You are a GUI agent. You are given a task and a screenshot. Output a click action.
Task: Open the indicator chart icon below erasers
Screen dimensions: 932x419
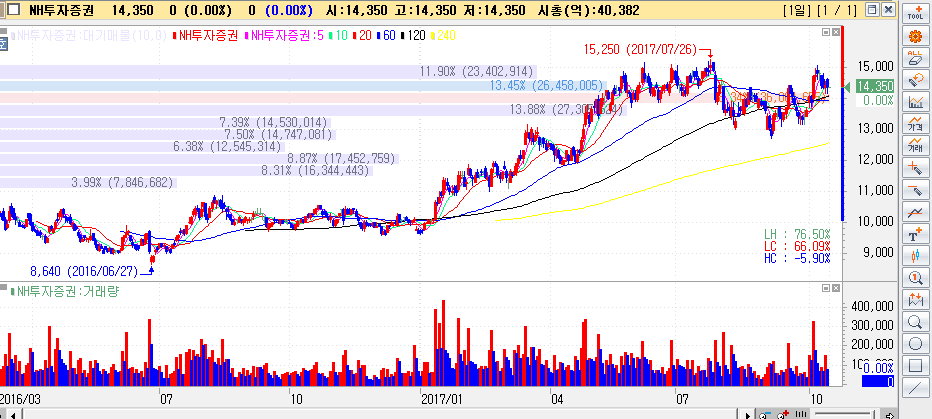[915, 101]
